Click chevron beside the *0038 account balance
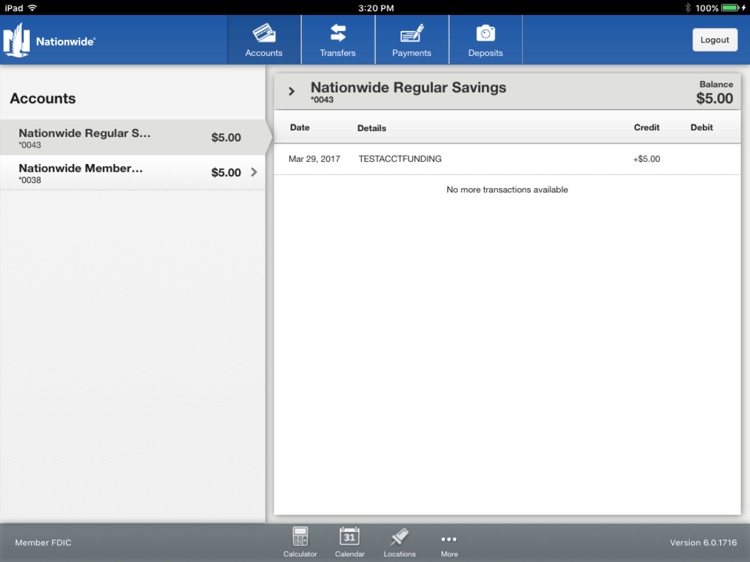This screenshot has height=562, width=750. [254, 172]
